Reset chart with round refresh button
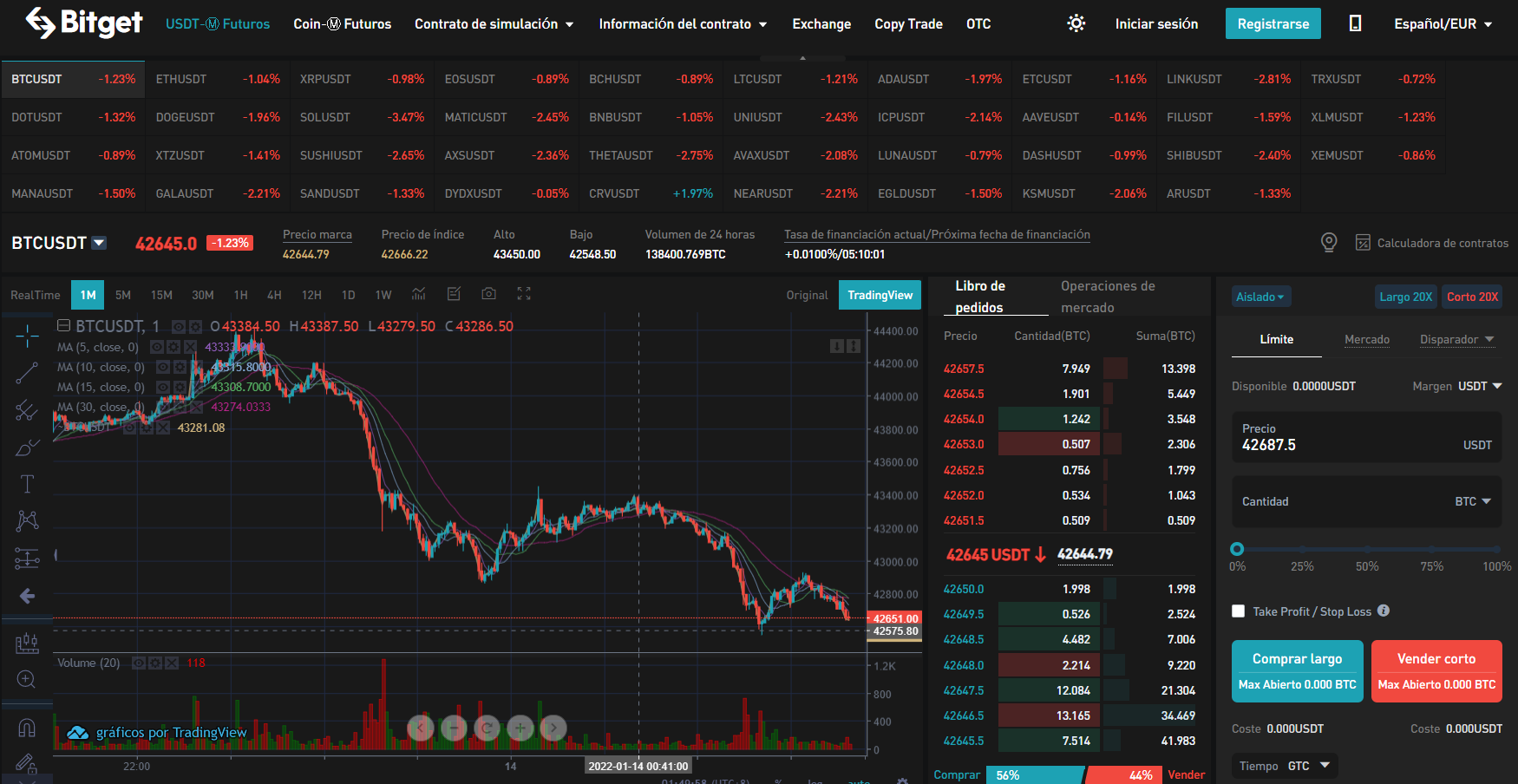The width and height of the screenshot is (1518, 784). pyautogui.click(x=487, y=728)
